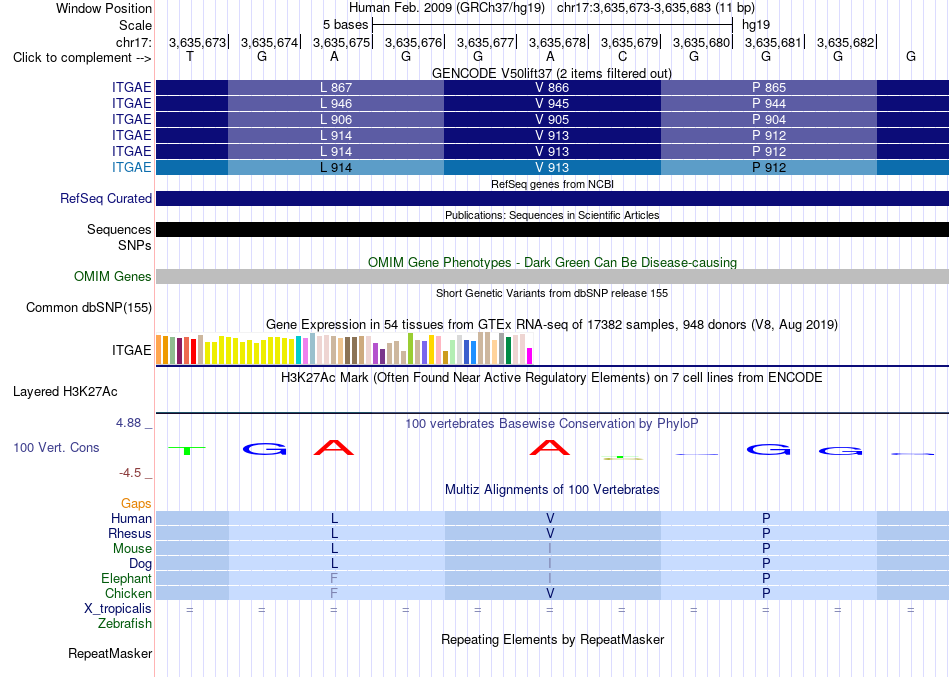Click the RepeatMasker track label
This screenshot has height=677, width=950.
pos(110,653)
